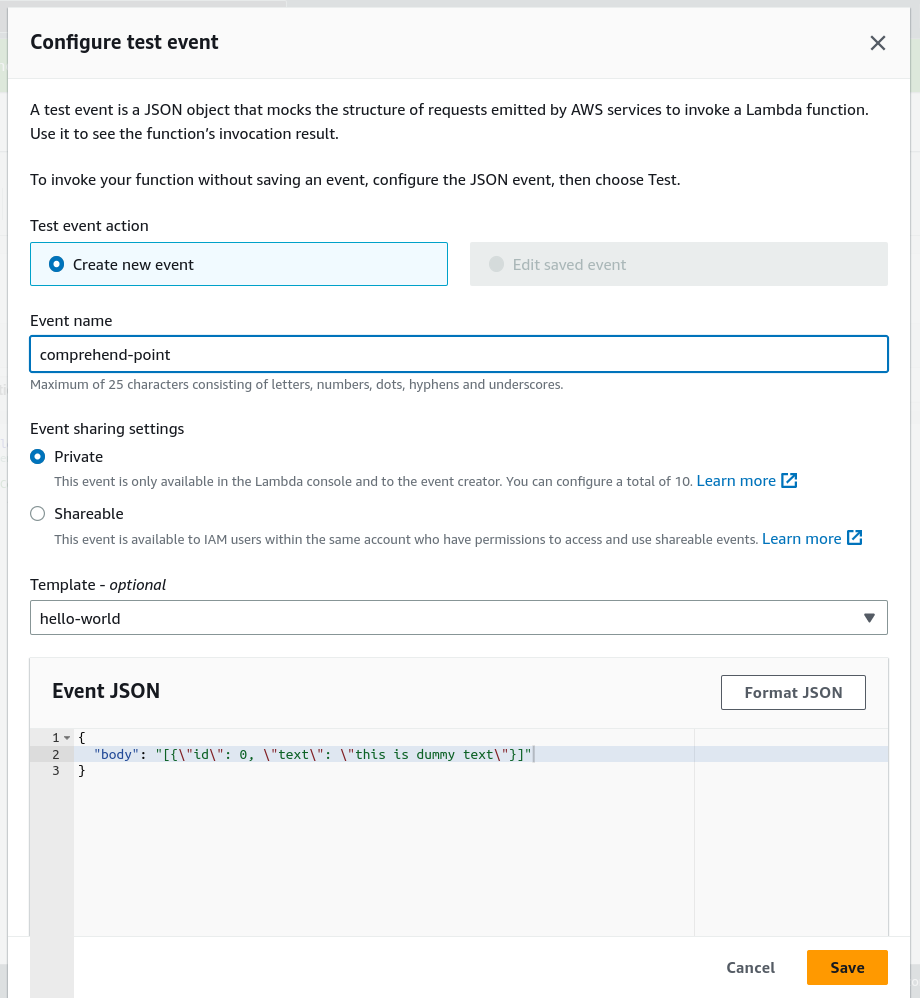Screen dimensions: 920x998
Task: Click the Event JSON heading
Action: point(106,691)
